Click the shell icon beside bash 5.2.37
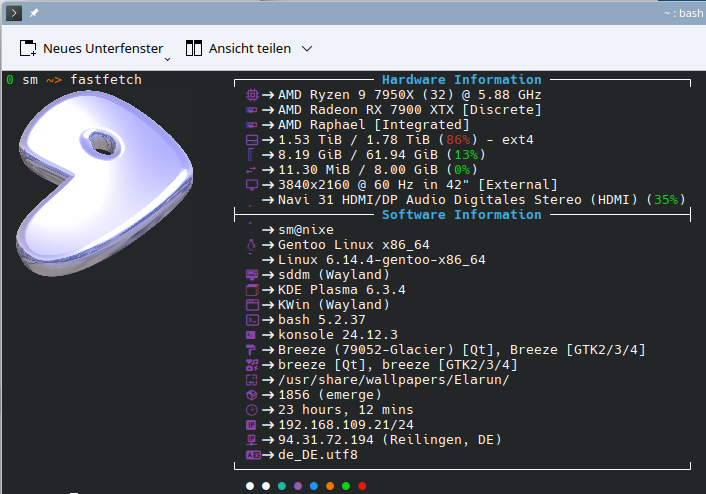The image size is (706, 494). click(x=252, y=320)
